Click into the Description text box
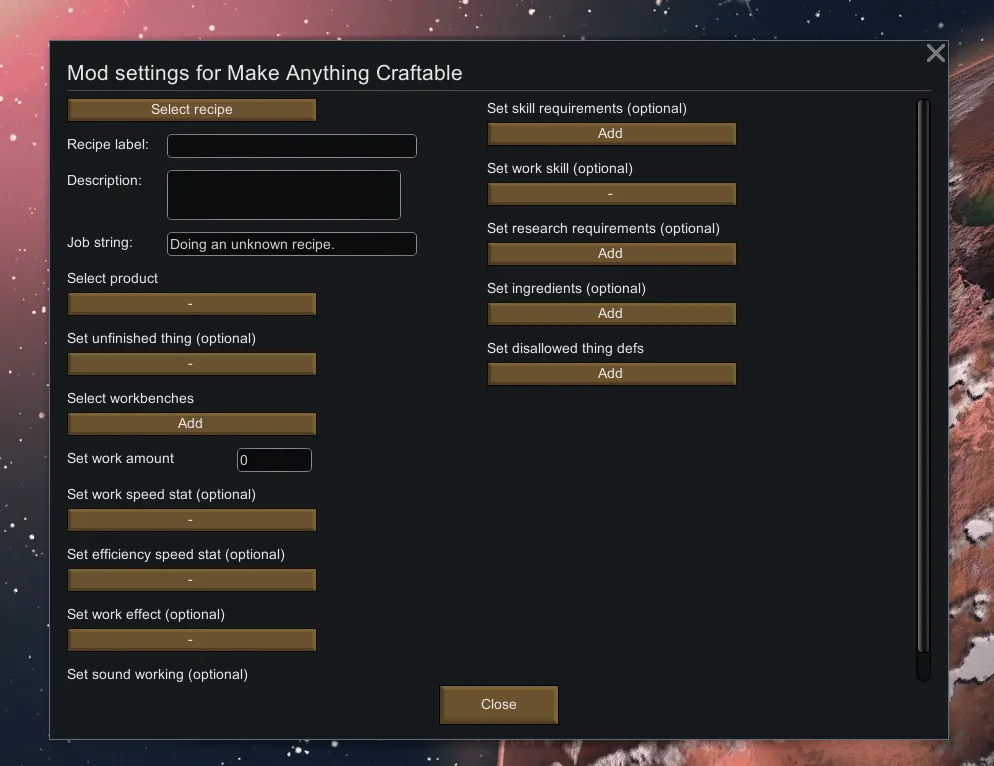The height and width of the screenshot is (766, 994). 283,195
